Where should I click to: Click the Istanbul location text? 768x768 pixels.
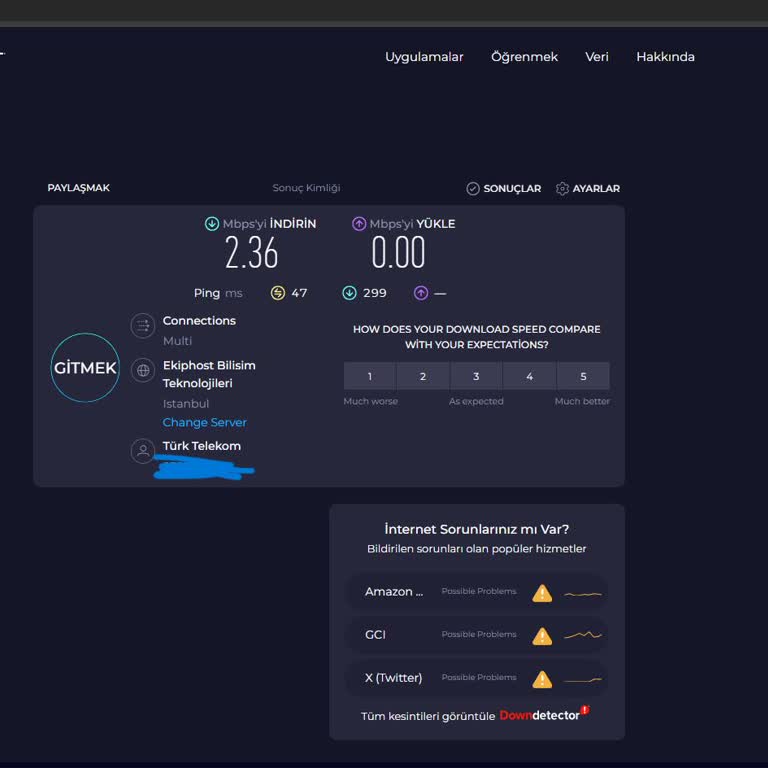click(x=186, y=404)
